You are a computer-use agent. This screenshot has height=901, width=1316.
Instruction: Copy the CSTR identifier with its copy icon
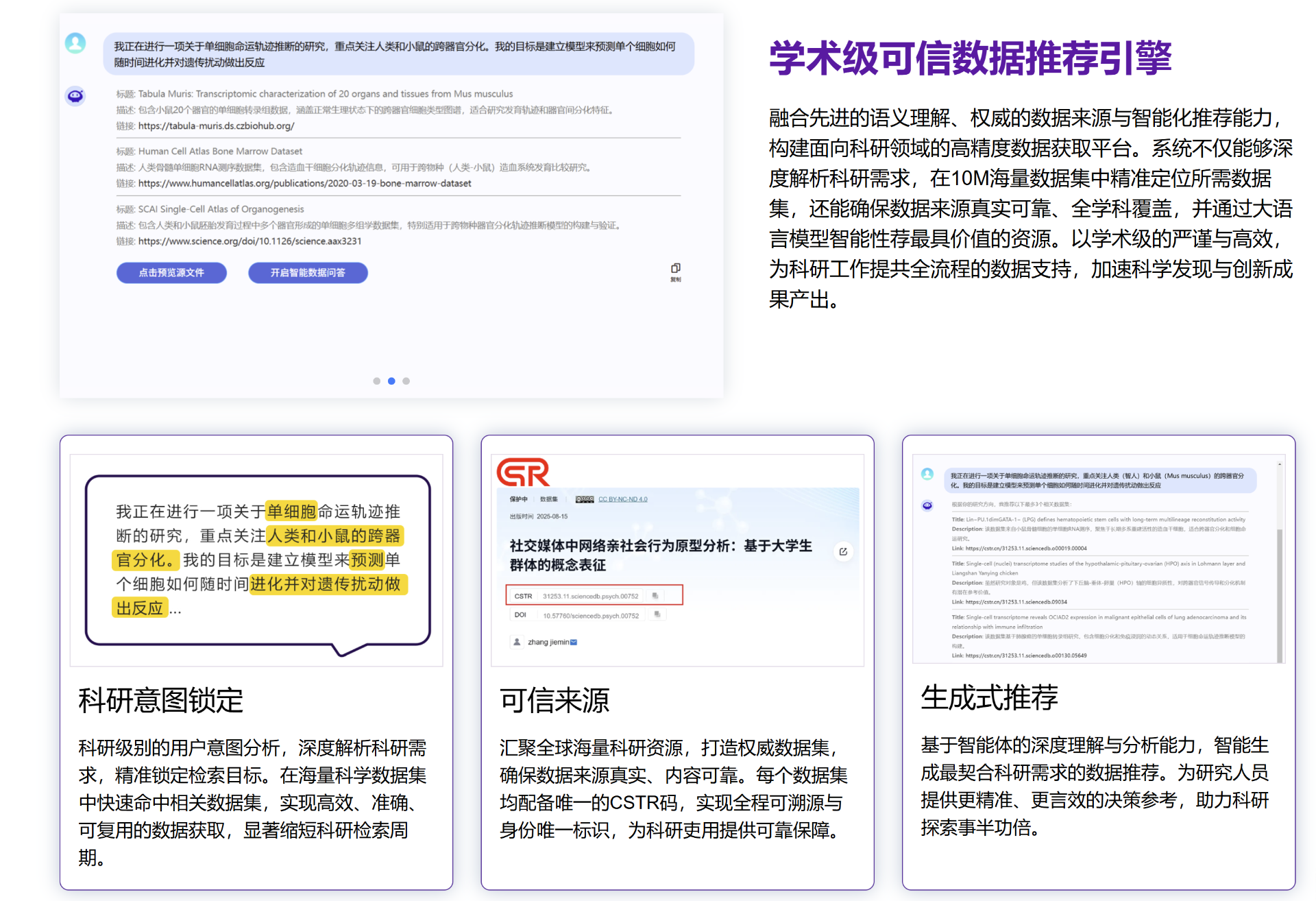pos(655,596)
